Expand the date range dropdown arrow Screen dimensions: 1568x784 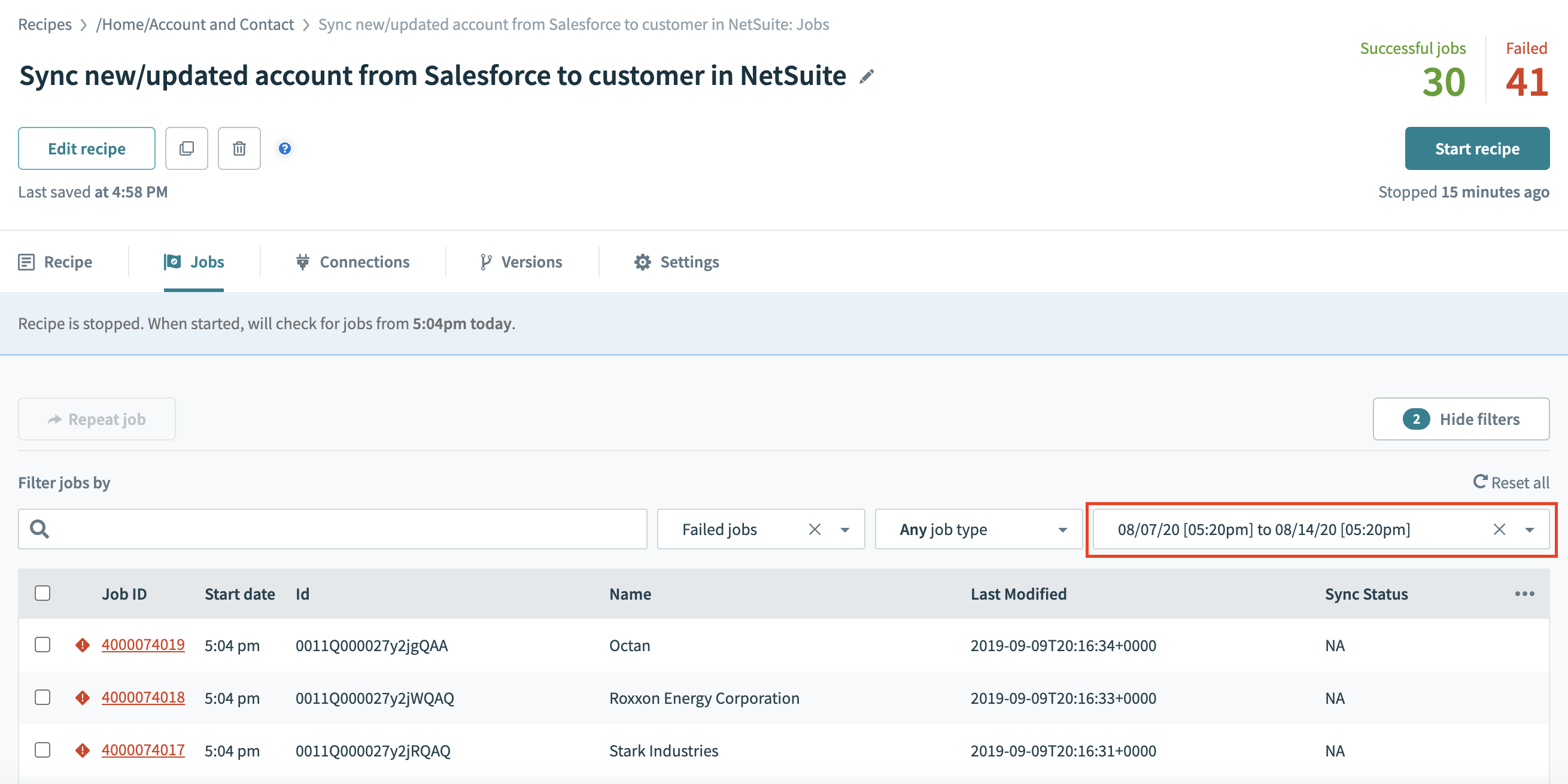pos(1529,530)
